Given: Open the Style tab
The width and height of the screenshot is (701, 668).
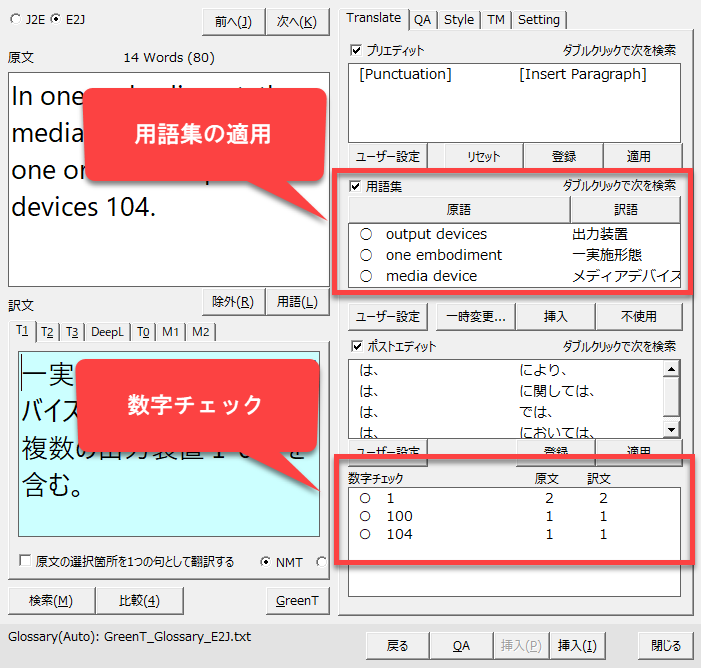Looking at the screenshot, I should [459, 19].
